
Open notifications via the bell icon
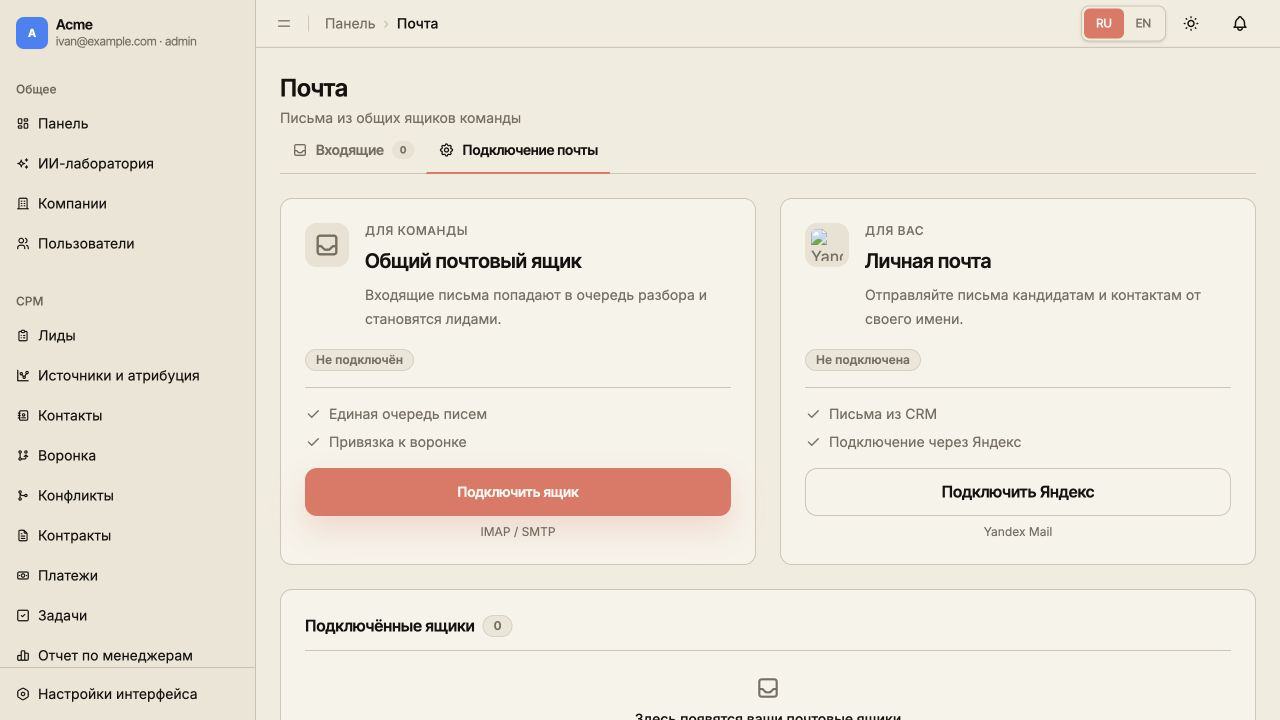pos(1240,23)
